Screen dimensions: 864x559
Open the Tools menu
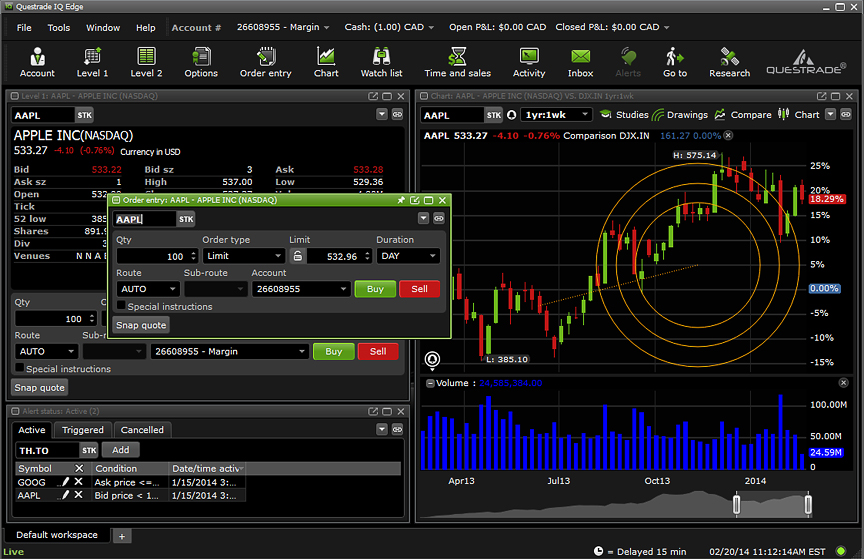click(x=58, y=28)
